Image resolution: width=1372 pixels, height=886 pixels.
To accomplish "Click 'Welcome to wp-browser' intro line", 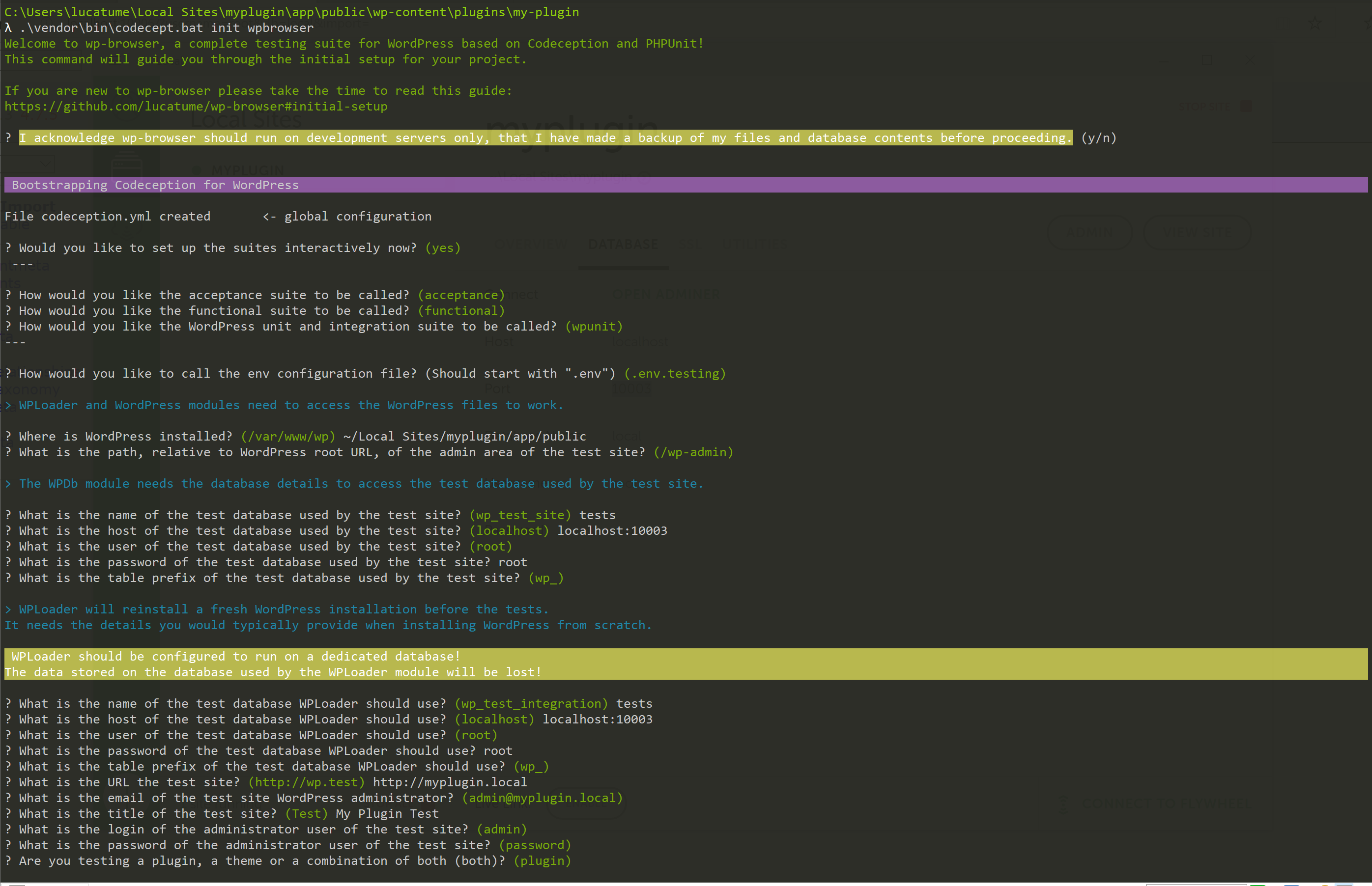I will [354, 44].
